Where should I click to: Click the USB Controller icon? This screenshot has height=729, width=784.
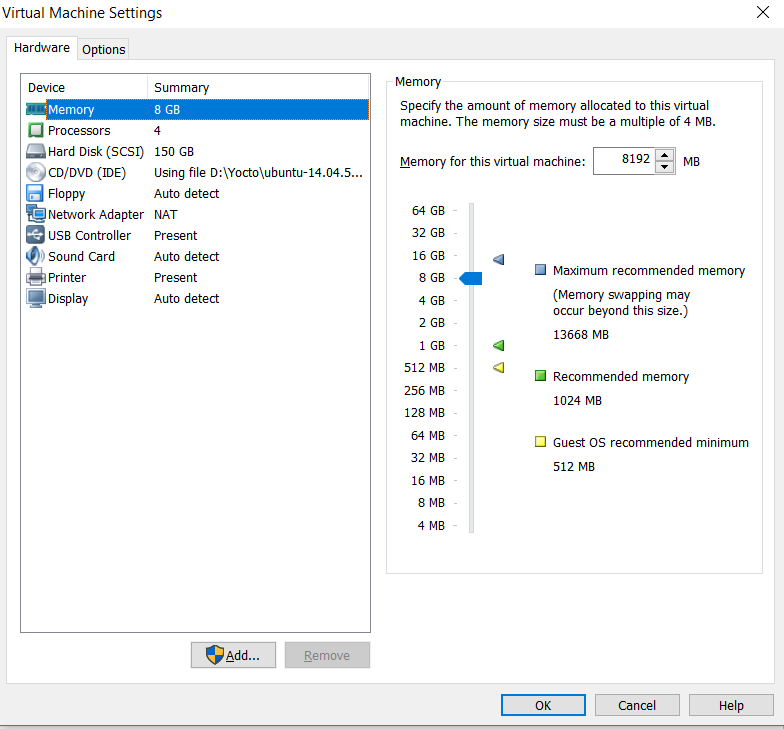tap(36, 235)
